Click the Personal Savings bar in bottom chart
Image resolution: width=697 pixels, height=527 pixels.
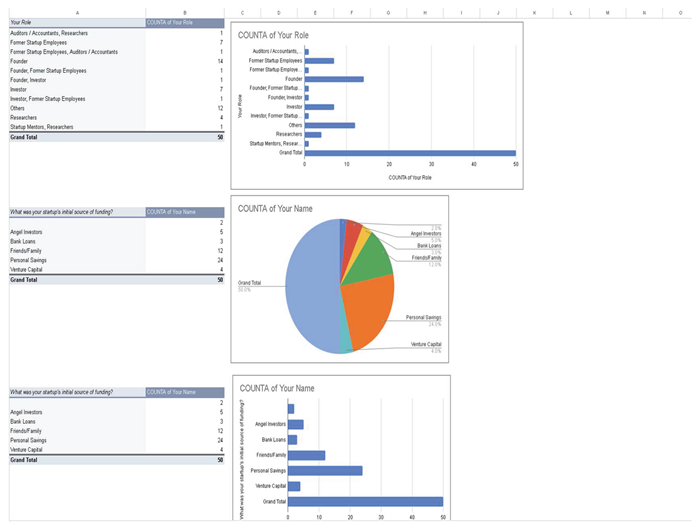point(325,470)
